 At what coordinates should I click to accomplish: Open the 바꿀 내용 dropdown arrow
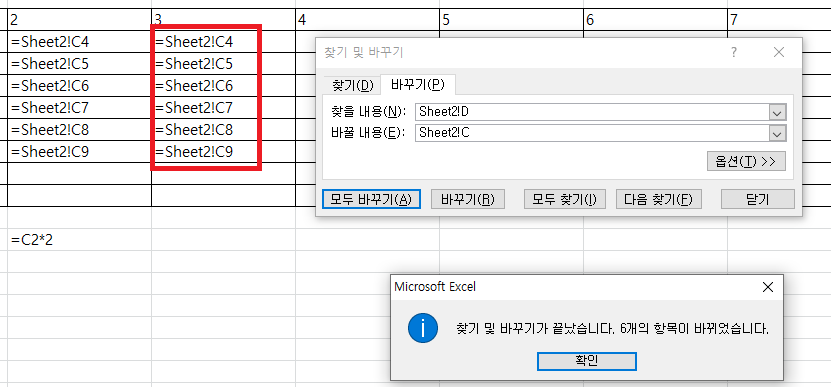tap(777, 134)
